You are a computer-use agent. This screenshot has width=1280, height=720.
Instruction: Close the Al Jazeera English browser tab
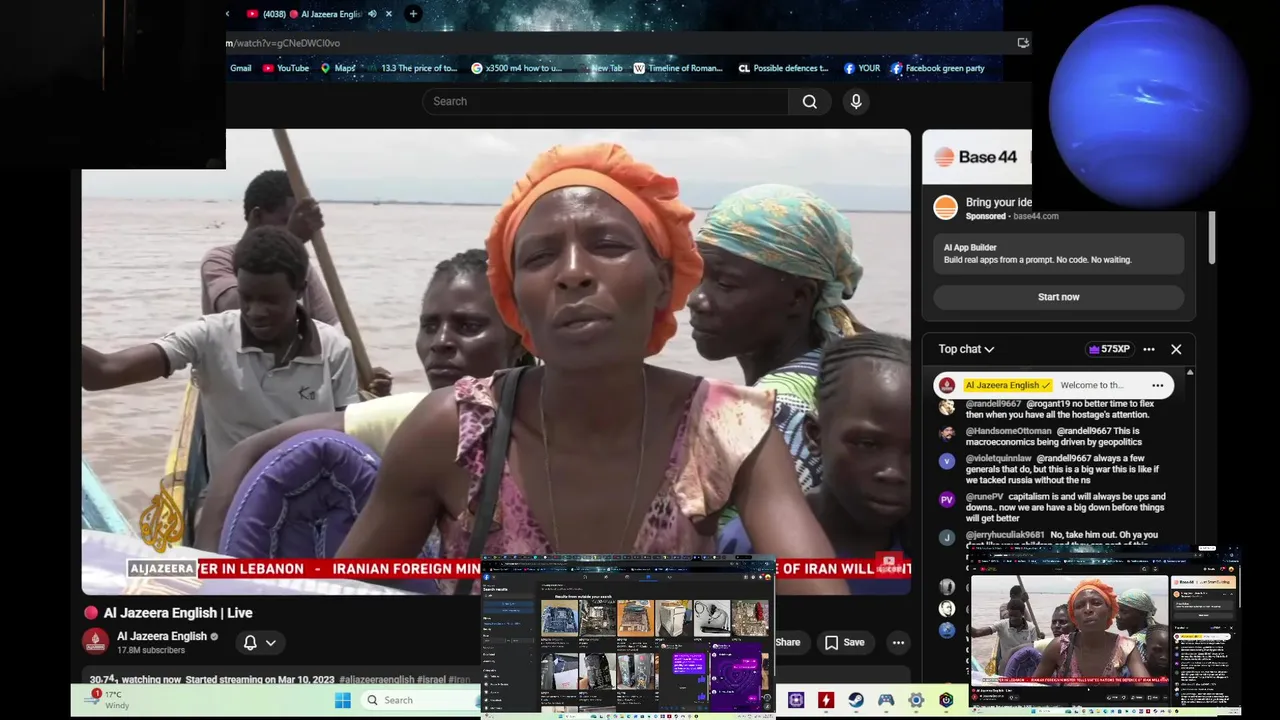tap(389, 14)
